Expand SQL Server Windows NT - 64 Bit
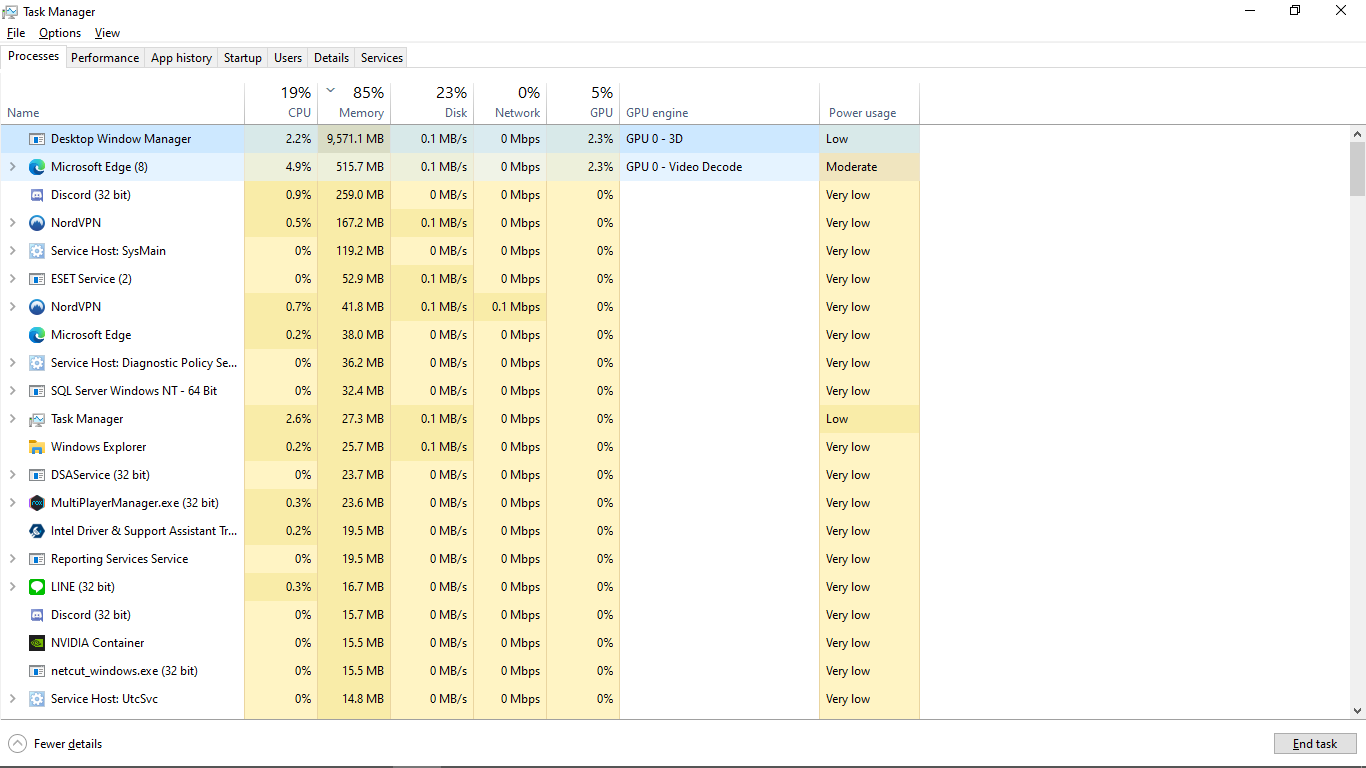Image resolution: width=1366 pixels, height=768 pixels. pyautogui.click(x=13, y=391)
